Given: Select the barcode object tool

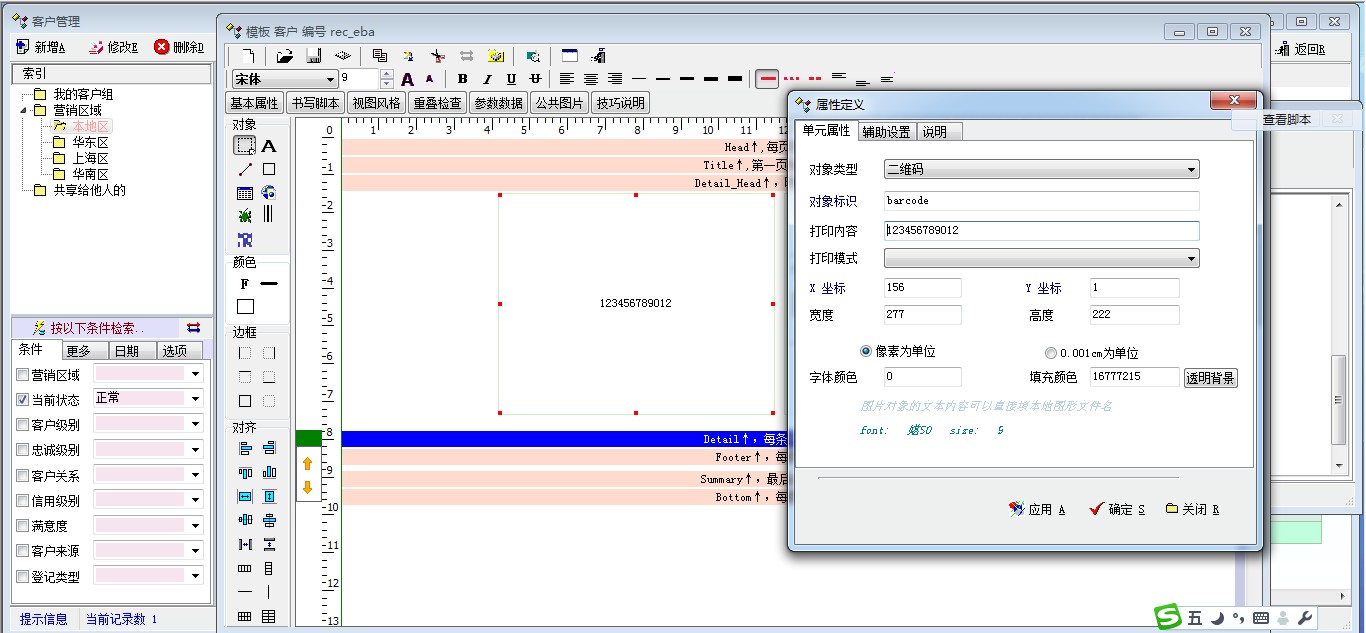Looking at the screenshot, I should [x=268, y=214].
